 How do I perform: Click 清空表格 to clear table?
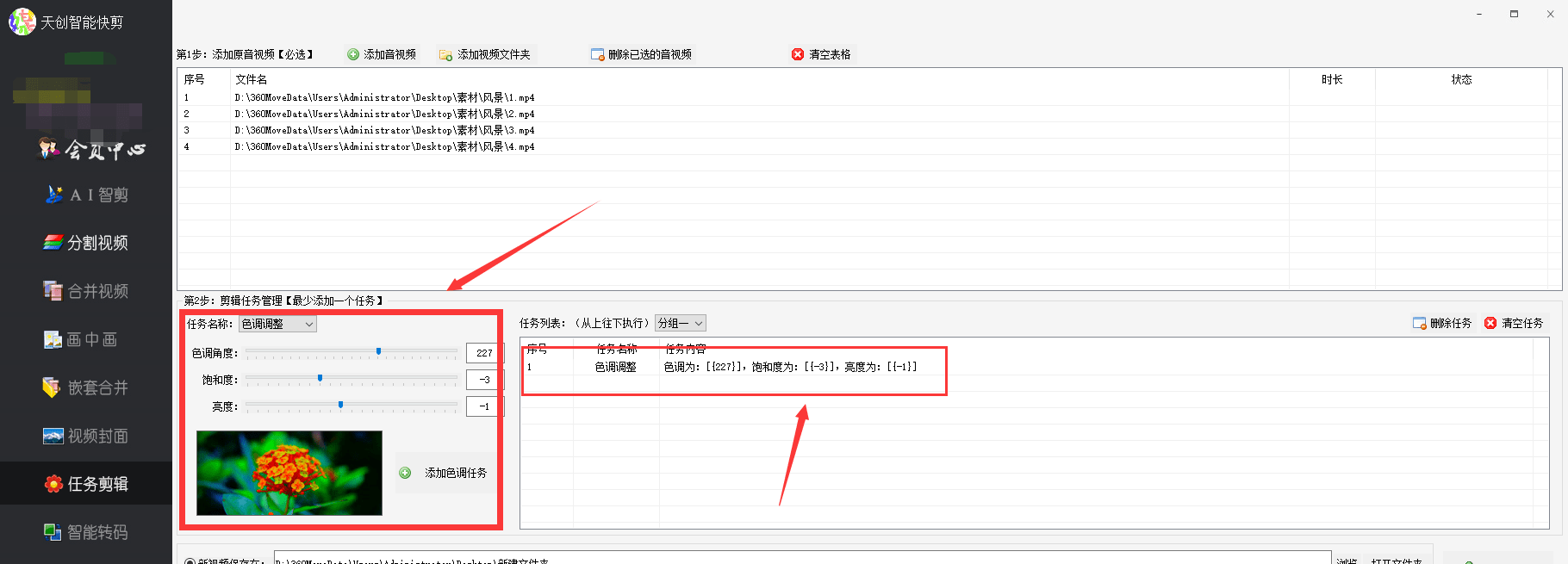(x=821, y=54)
